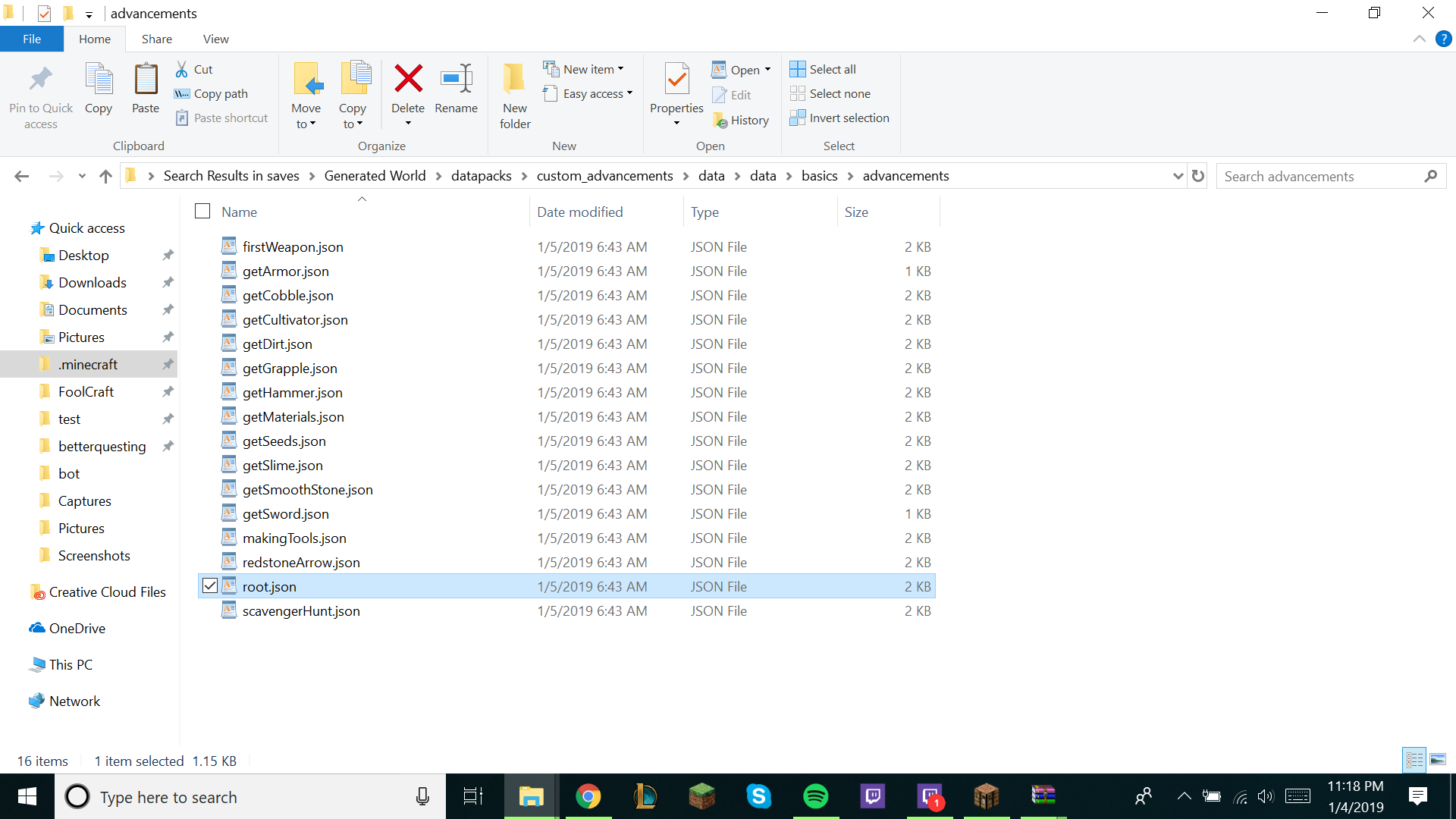This screenshot has width=1456, height=819.
Task: Switch to the Share tab
Action: pyautogui.click(x=156, y=39)
